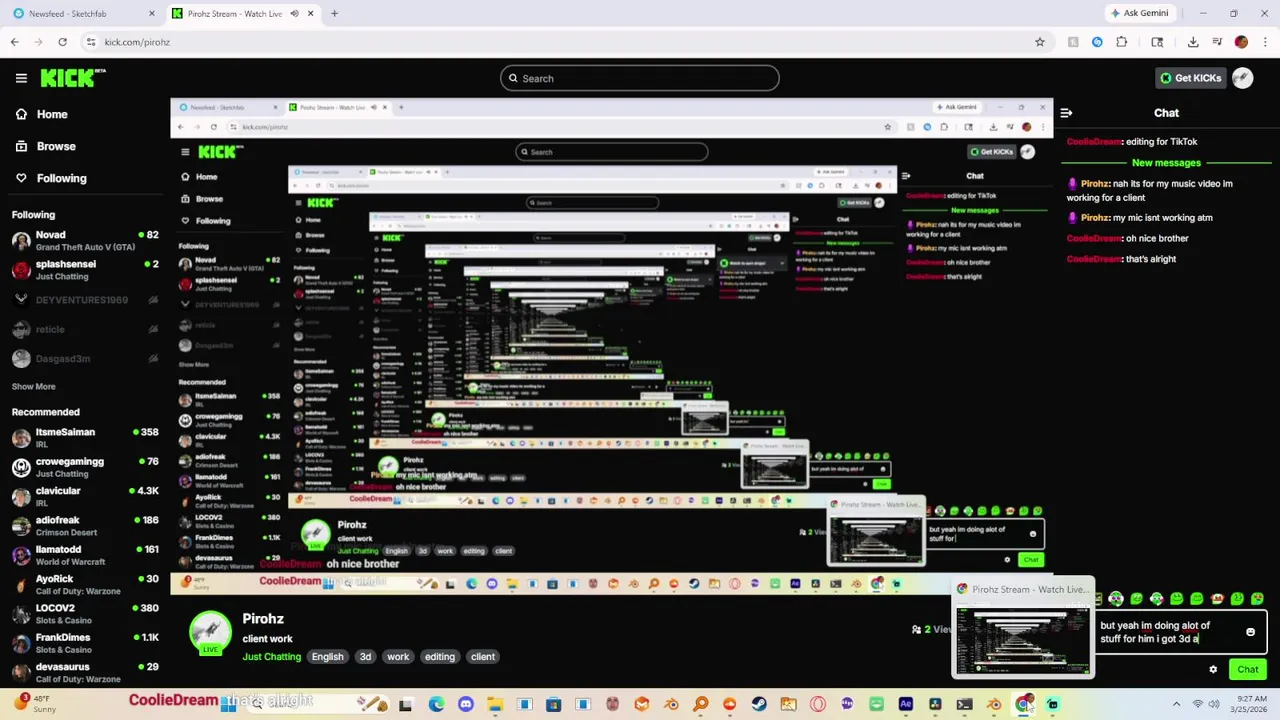Open File Explorer from taskbar
Viewport: 1280px width, 720px height.
click(495, 704)
